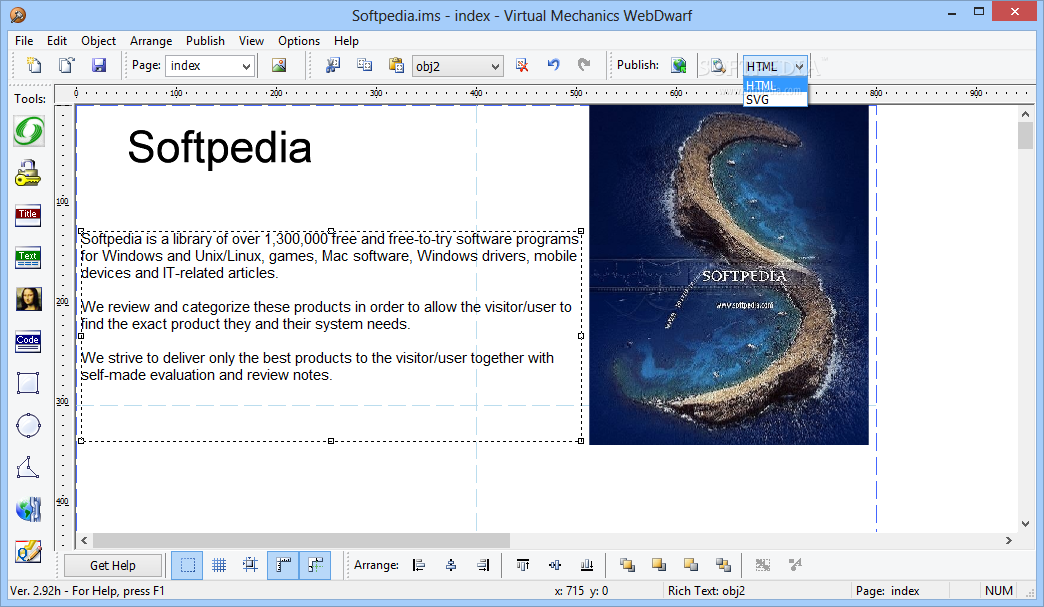Click the 'Rich Text: obj2' status entry
The image size is (1044, 607).
[x=706, y=590]
